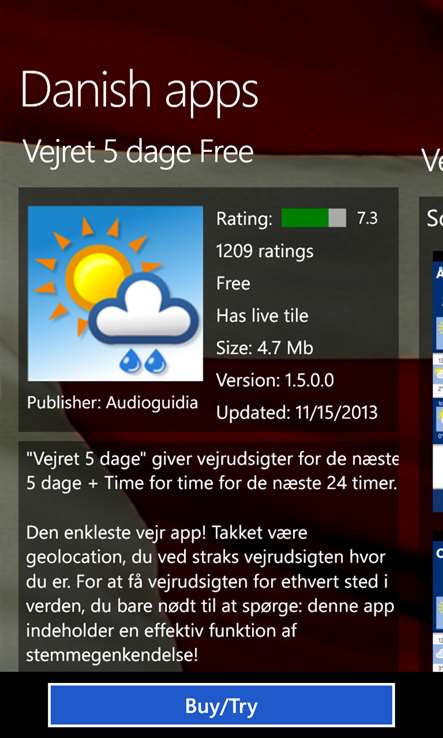
Task: Tap the stemmegenkendelse description line
Action: pos(112,656)
